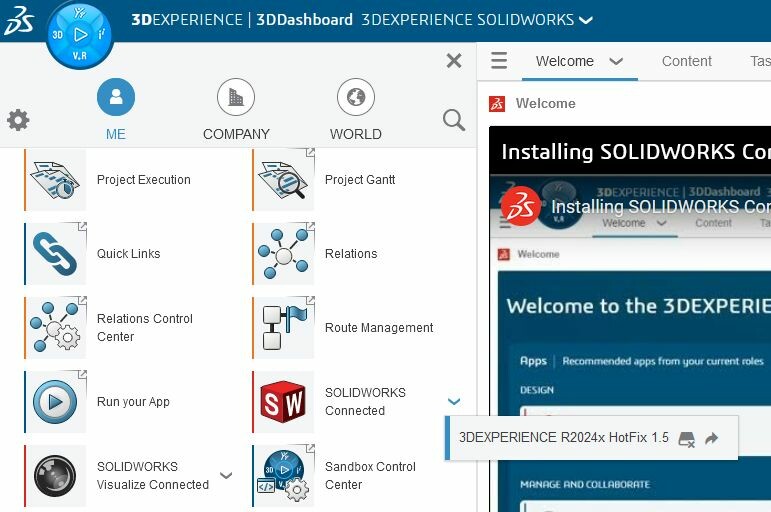Switch to the Welcome tab

[564, 61]
